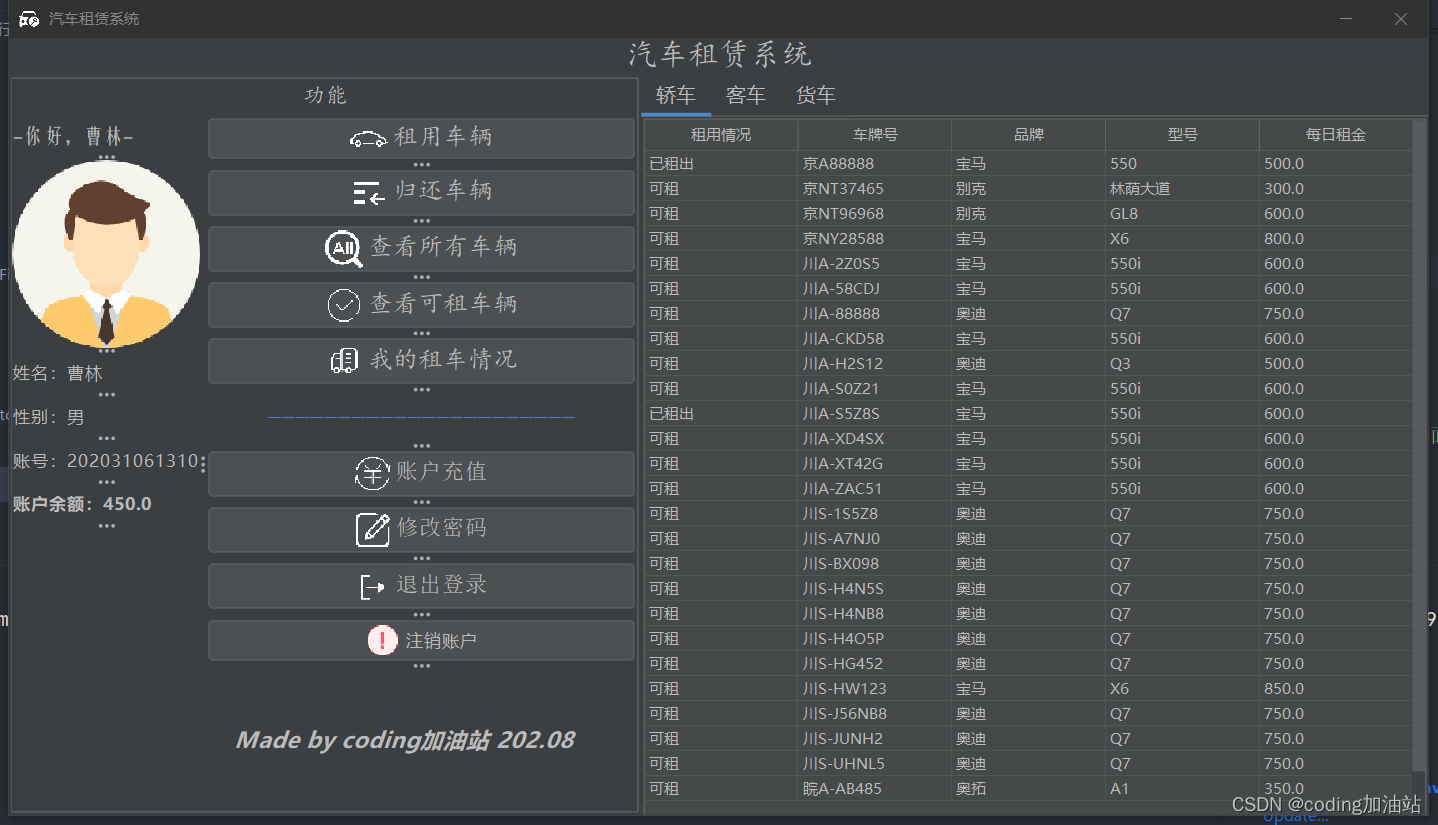
Task: Click the Q3 model cell
Action: pyautogui.click(x=1183, y=363)
